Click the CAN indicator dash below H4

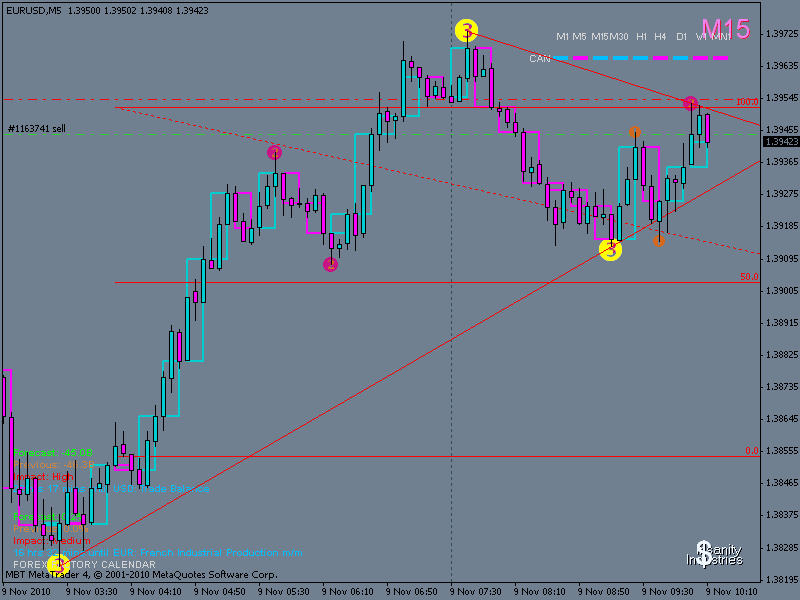click(661, 58)
